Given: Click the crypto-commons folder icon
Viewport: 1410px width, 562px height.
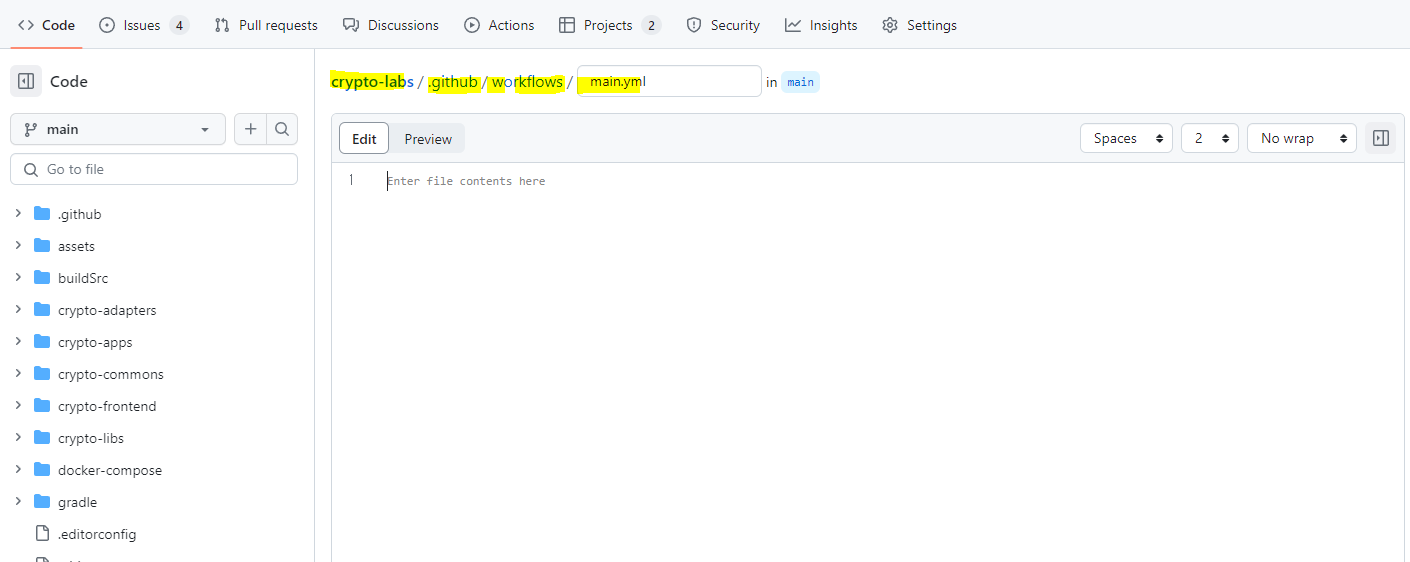Looking at the screenshot, I should (42, 373).
